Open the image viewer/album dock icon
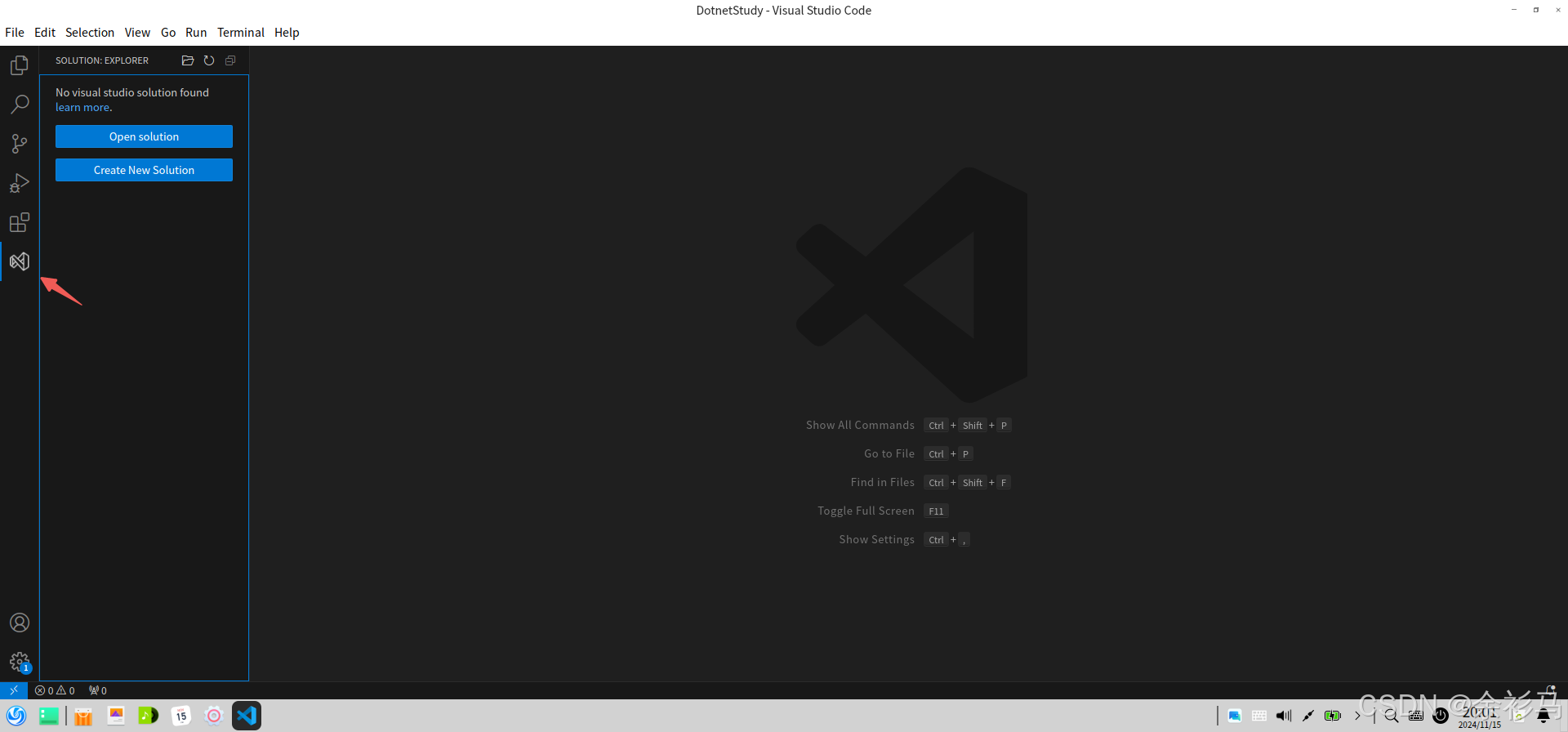The width and height of the screenshot is (1568, 732). [x=116, y=716]
